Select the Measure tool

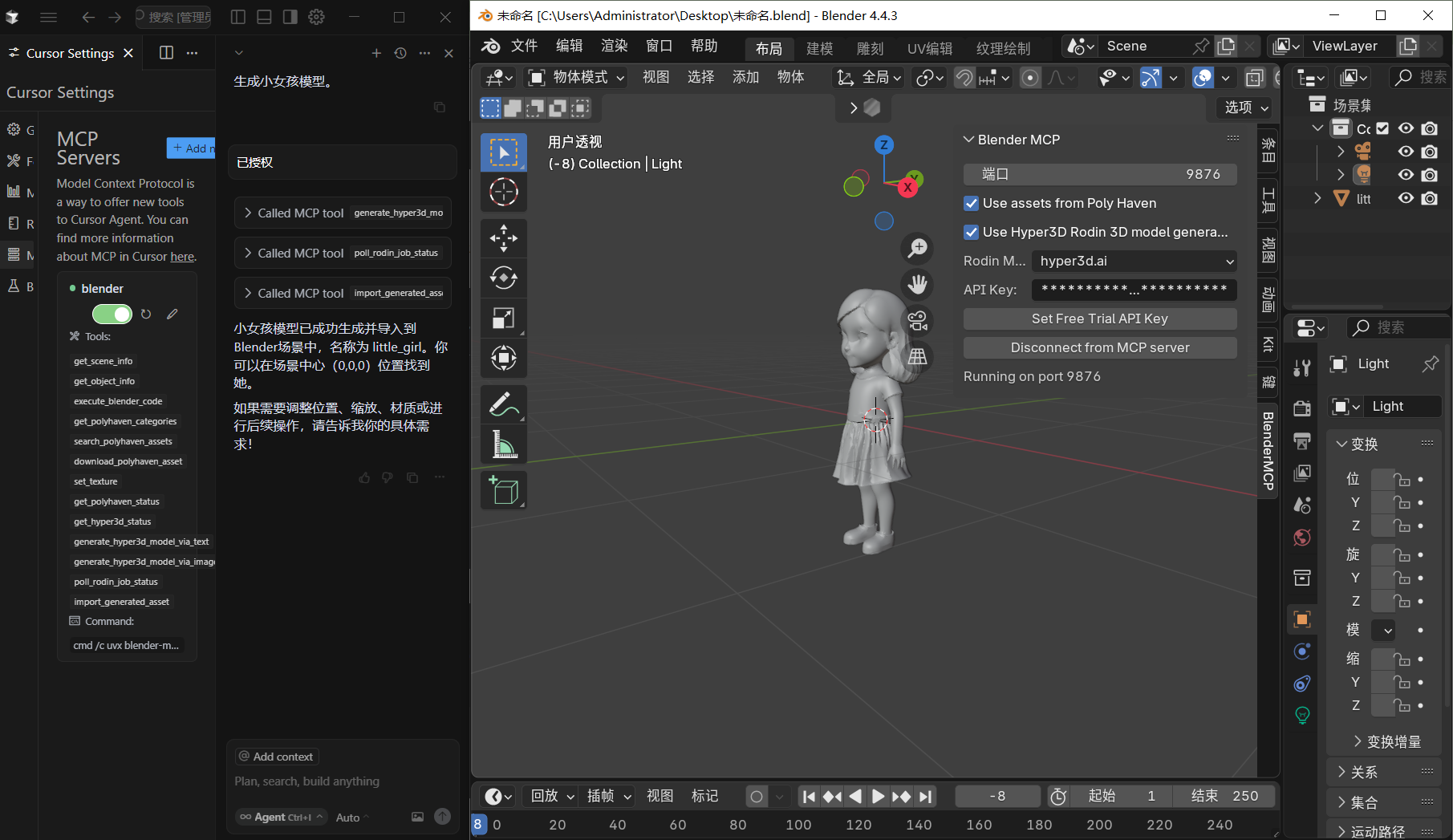click(x=503, y=444)
